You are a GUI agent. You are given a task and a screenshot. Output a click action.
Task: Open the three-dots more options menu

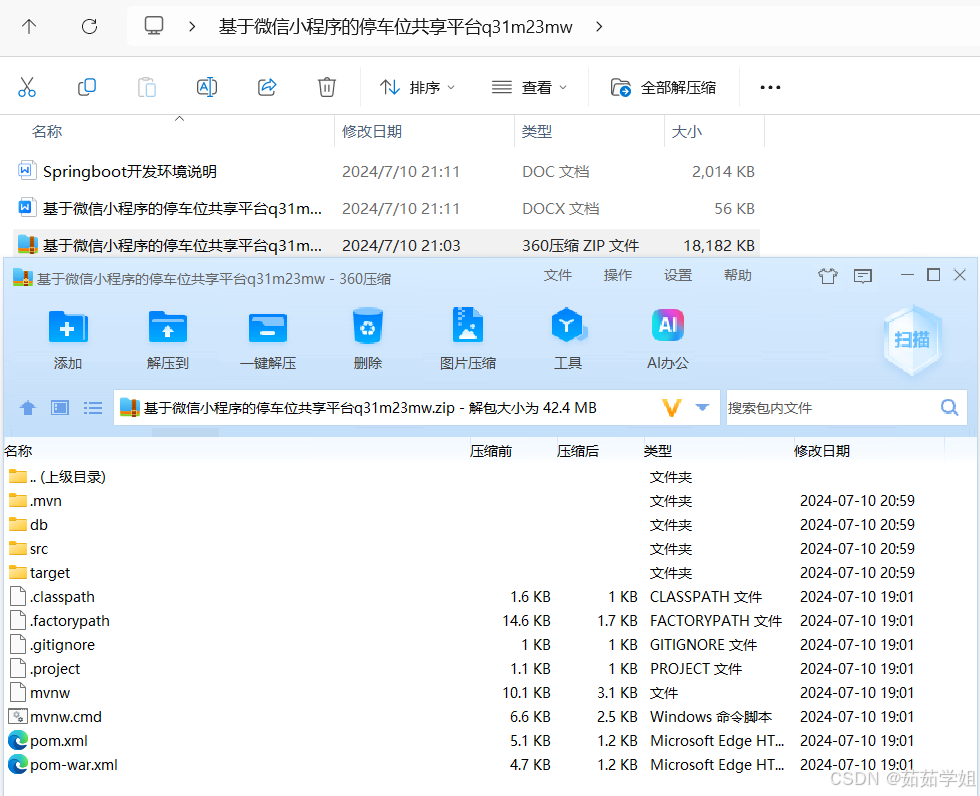pyautogui.click(x=770, y=87)
